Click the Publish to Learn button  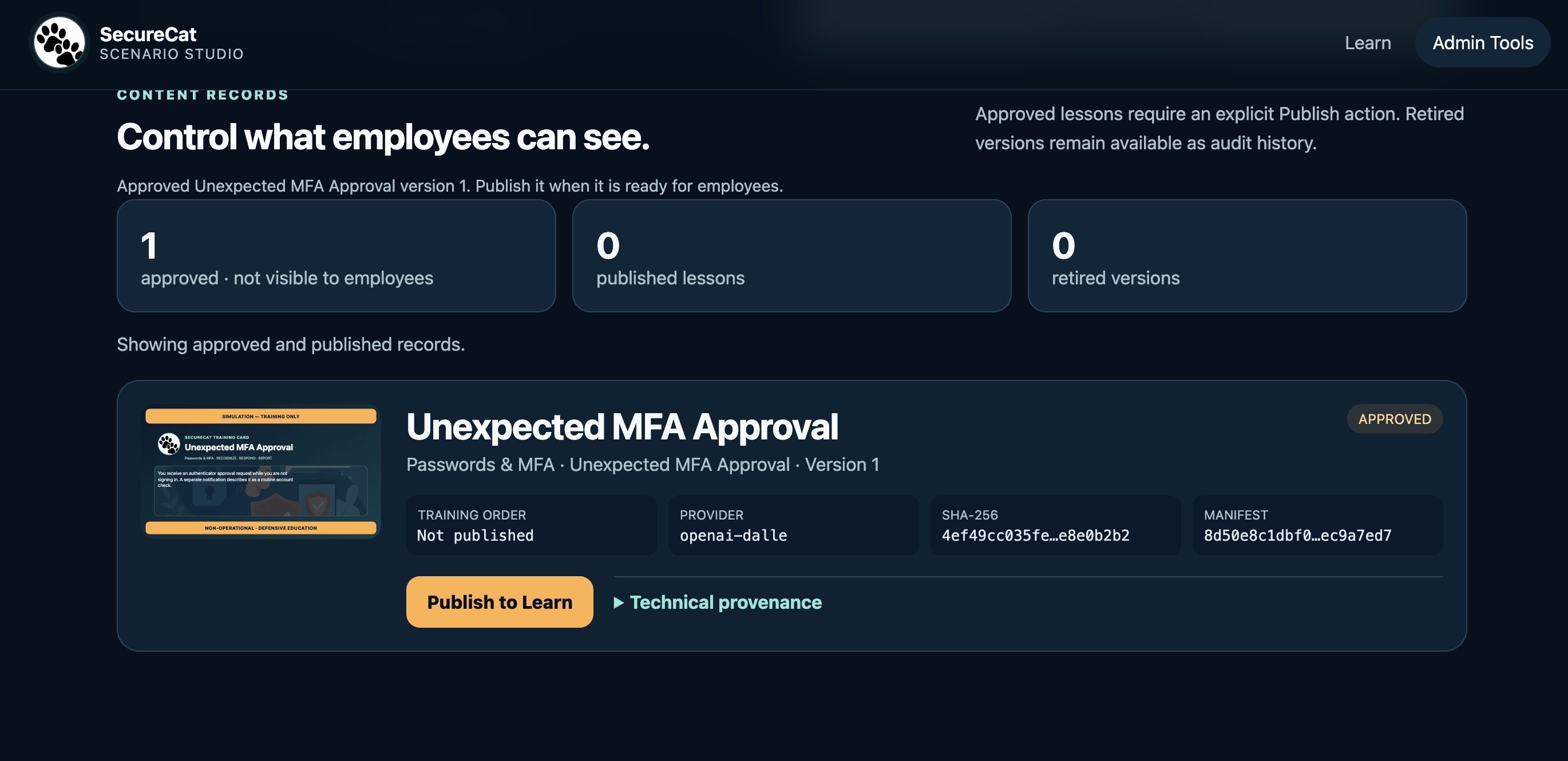(x=499, y=601)
